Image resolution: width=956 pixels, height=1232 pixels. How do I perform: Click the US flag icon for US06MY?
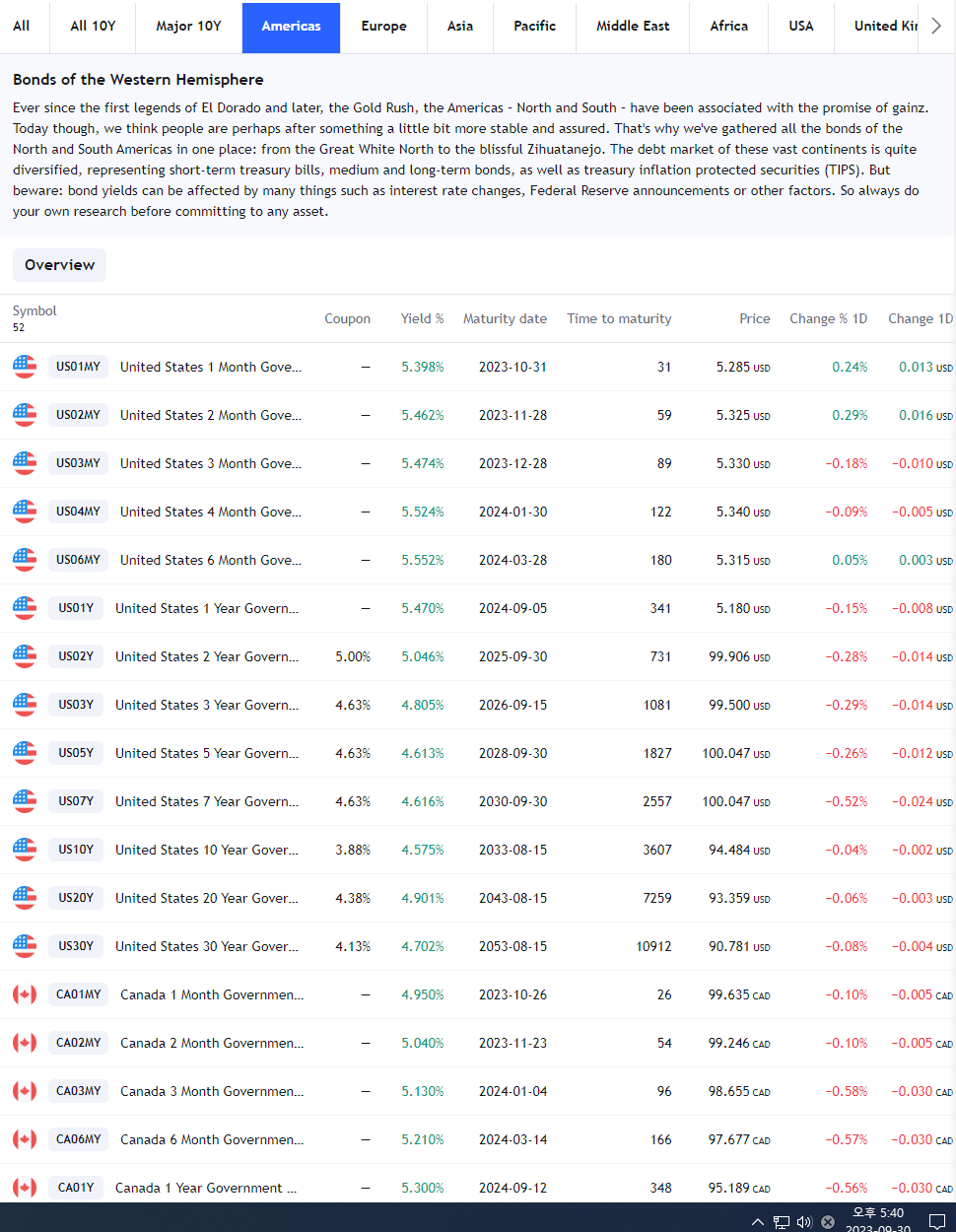pos(25,560)
